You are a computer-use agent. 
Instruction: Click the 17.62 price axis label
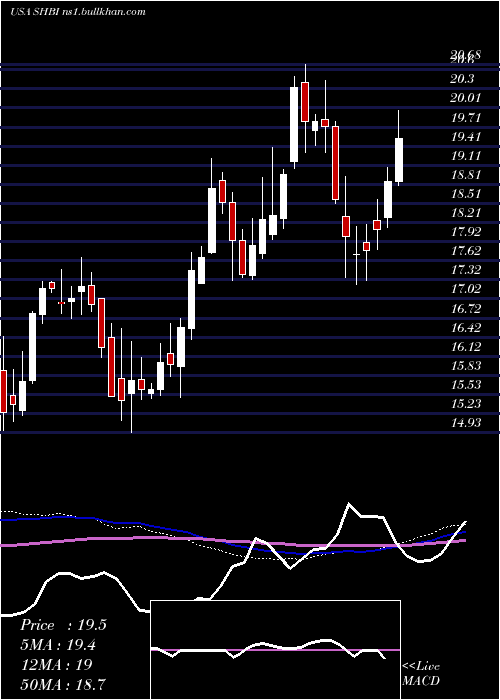[x=466, y=250]
